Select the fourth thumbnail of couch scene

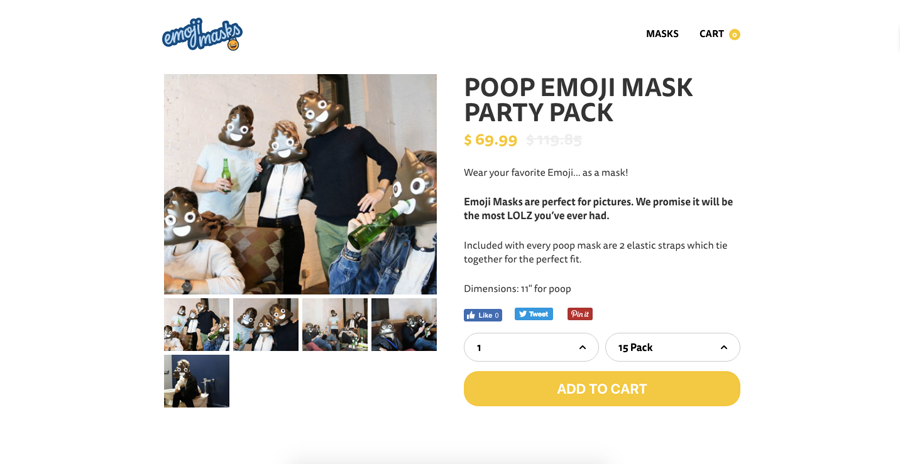[404, 324]
